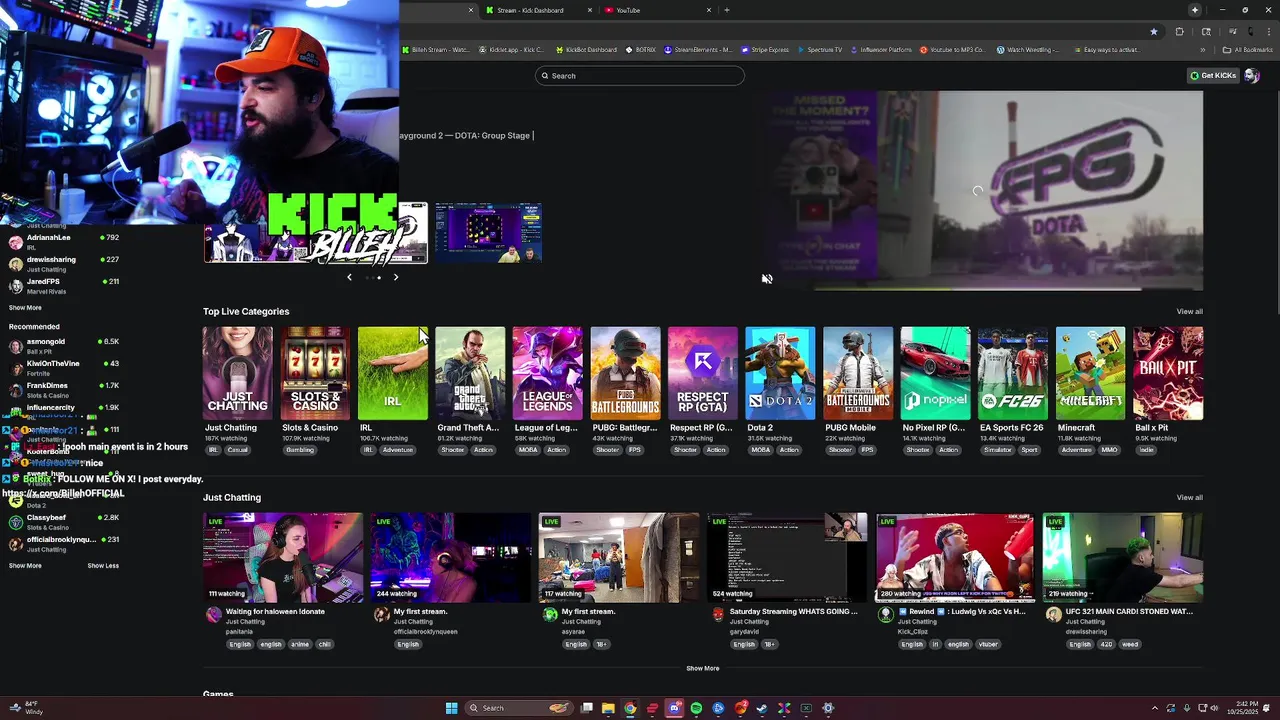Open the 'UFC 321 MAIN CARD' stream thumbnail
The height and width of the screenshot is (720, 1280).
(x=1123, y=558)
